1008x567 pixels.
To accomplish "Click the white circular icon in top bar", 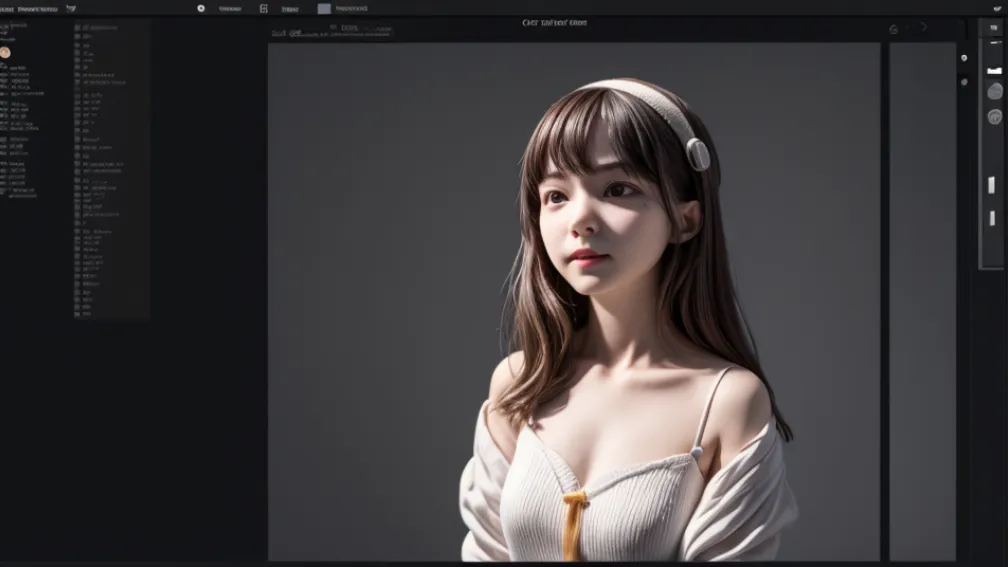I will pyautogui.click(x=201, y=8).
